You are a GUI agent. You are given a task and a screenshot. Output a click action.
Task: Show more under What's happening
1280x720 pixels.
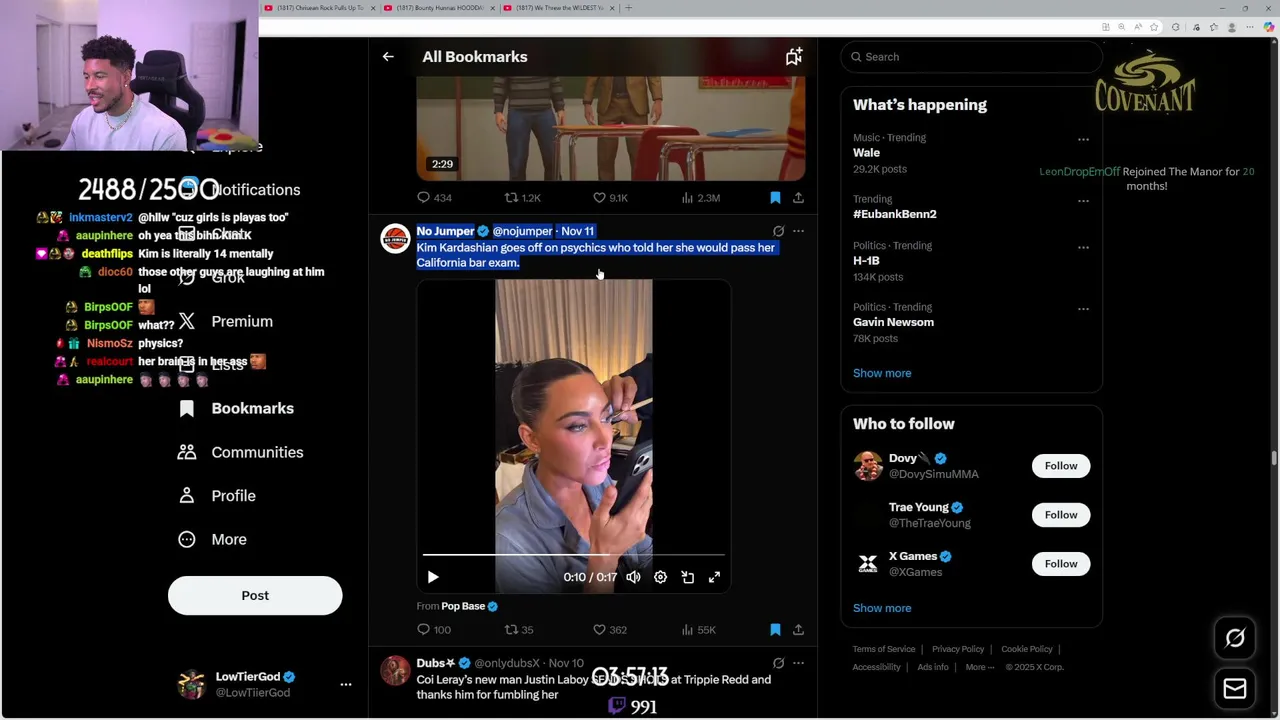(882, 373)
